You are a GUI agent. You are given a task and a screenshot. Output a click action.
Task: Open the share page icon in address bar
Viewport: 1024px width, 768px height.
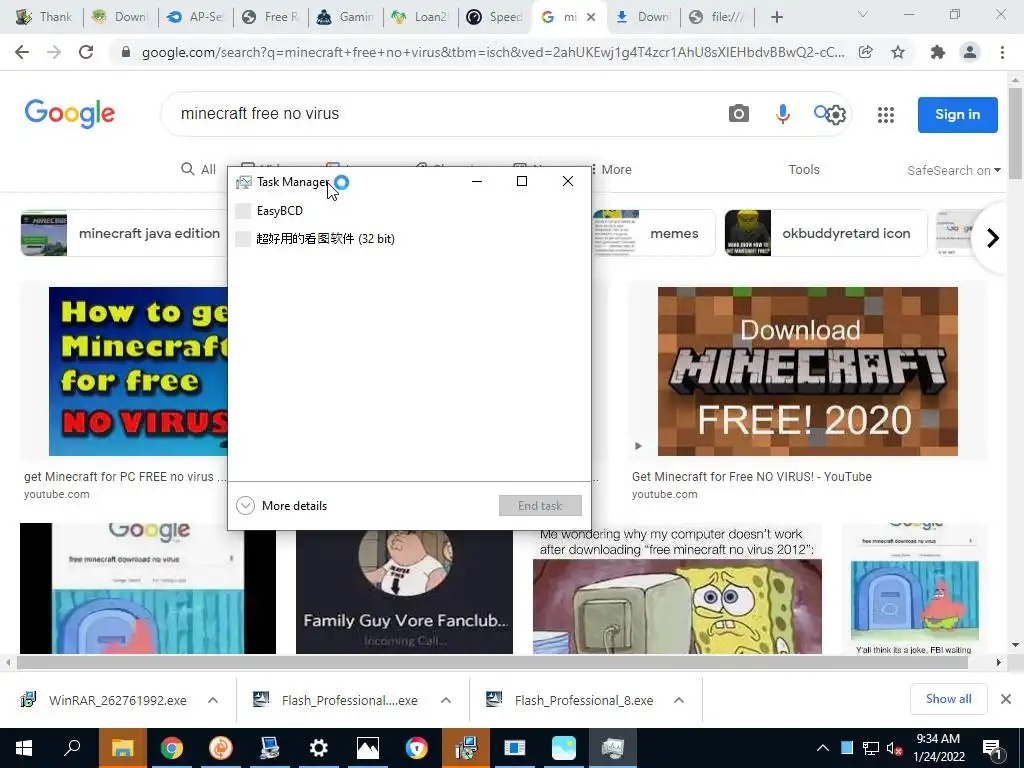(x=866, y=52)
